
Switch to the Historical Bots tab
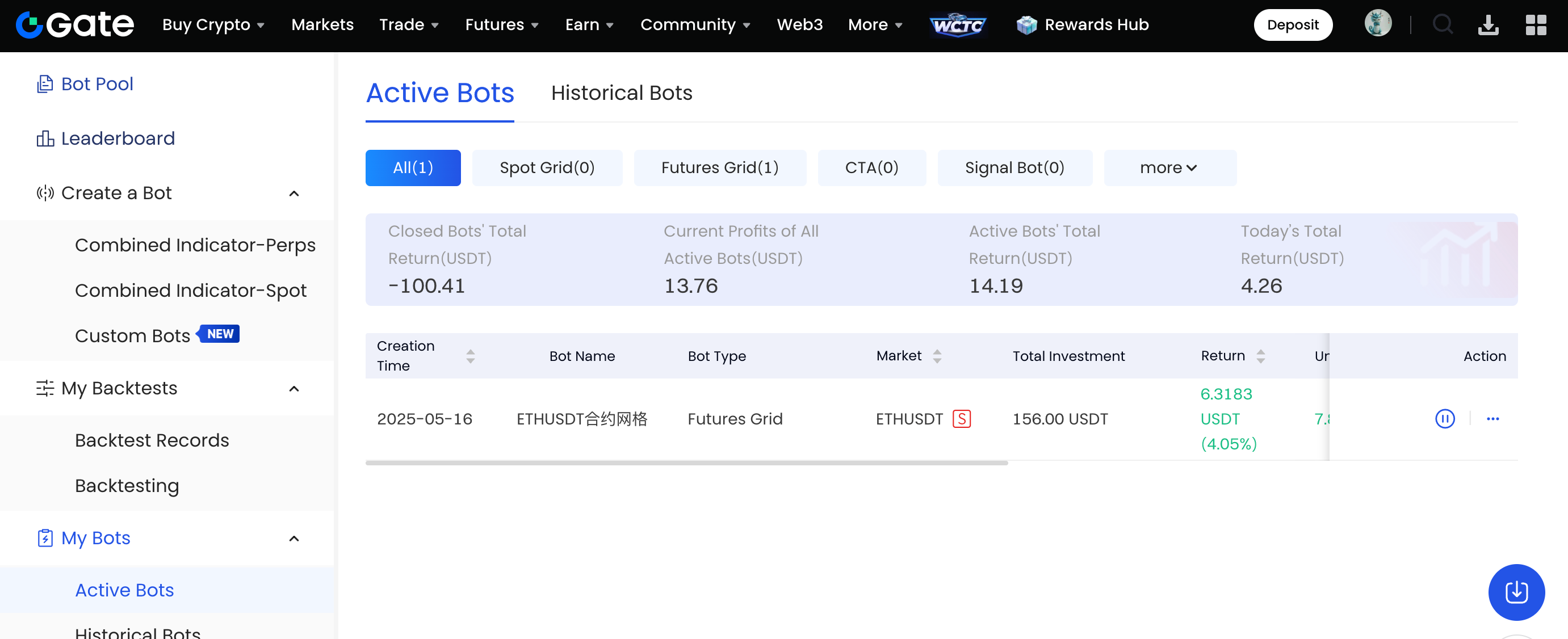pyautogui.click(x=621, y=93)
